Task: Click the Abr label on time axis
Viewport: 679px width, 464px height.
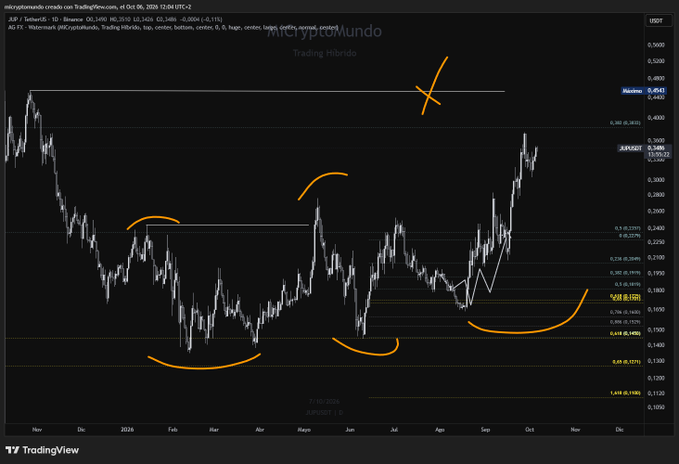Action: point(259,430)
